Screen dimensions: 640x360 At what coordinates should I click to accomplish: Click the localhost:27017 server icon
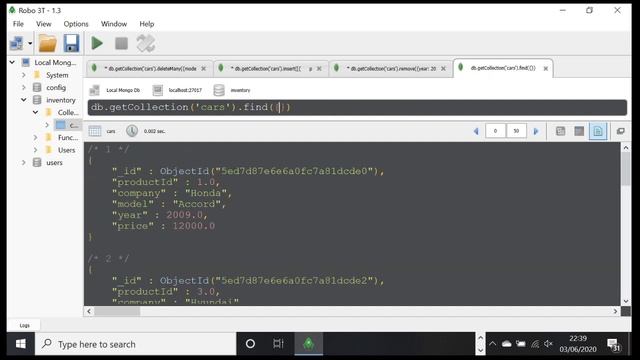pyautogui.click(x=158, y=90)
